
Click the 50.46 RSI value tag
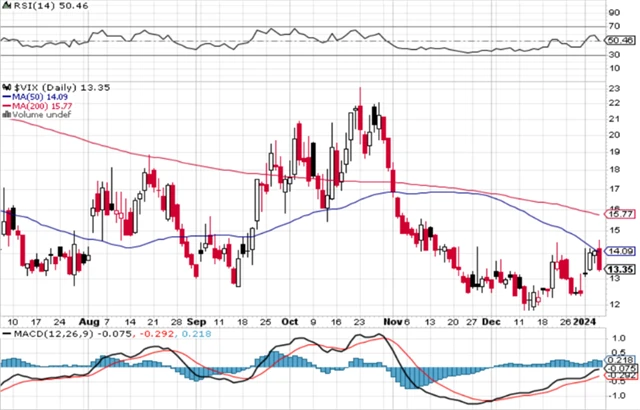coord(621,41)
